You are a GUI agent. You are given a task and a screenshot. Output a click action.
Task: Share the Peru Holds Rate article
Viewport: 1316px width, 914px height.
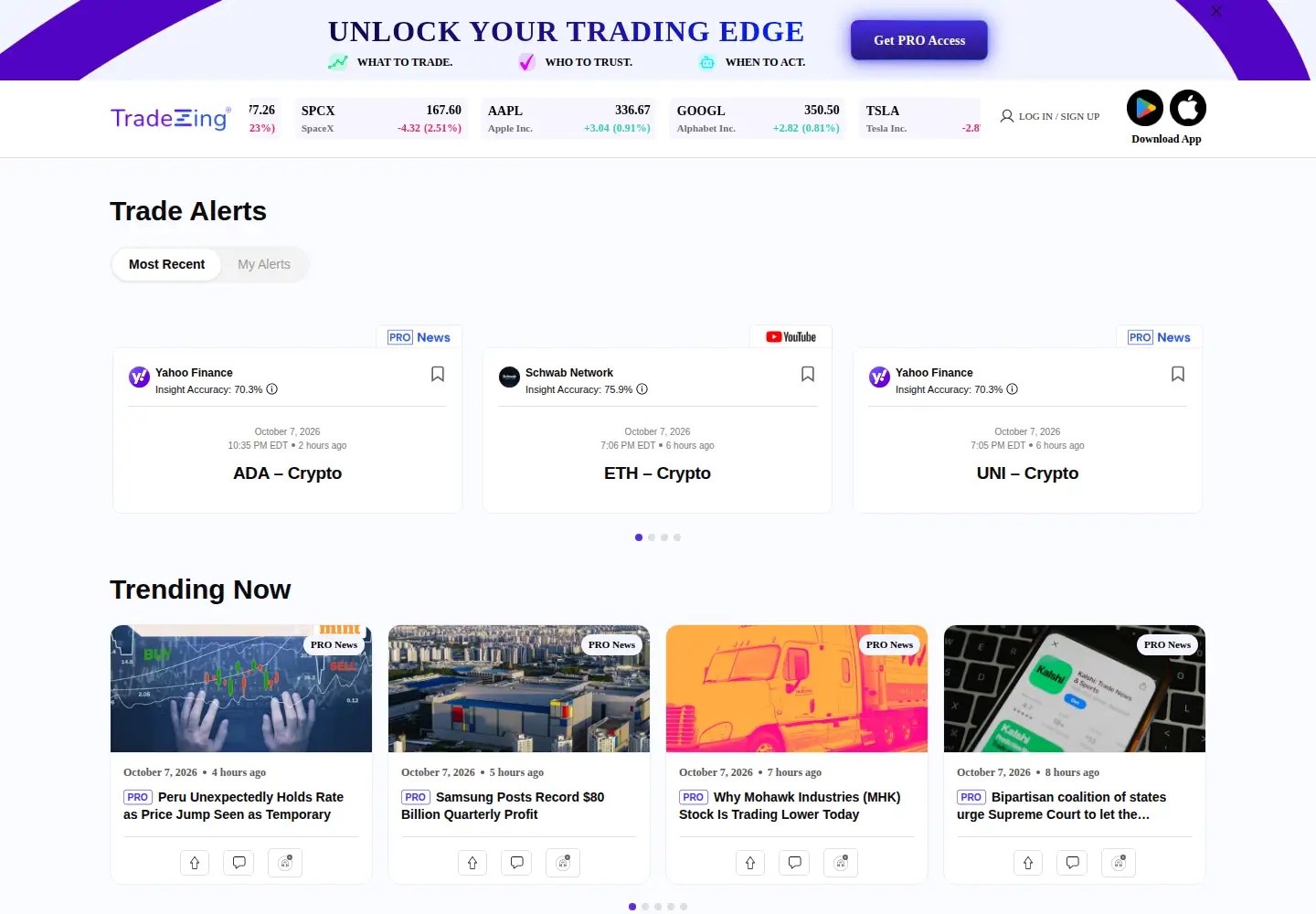pyautogui.click(x=195, y=863)
